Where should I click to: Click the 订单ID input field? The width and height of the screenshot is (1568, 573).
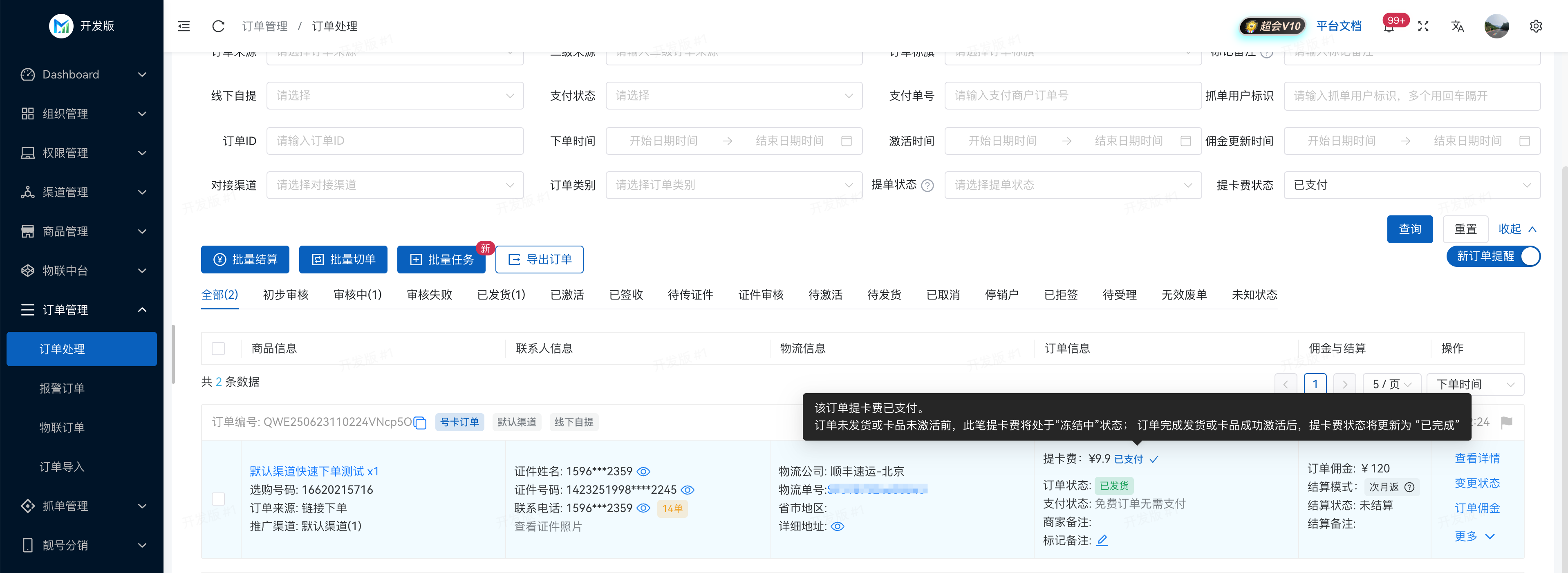(395, 141)
